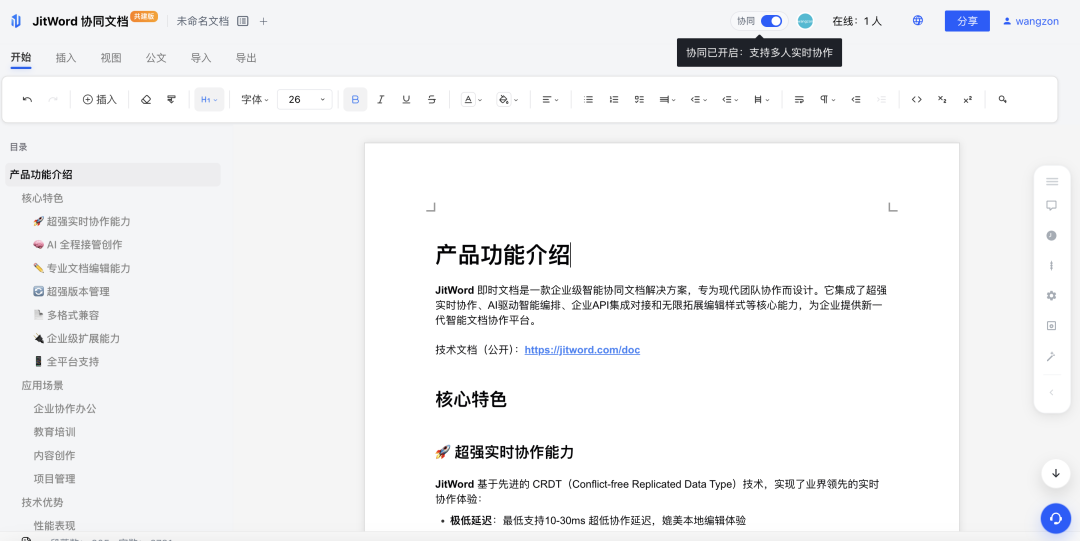Toggle strikethrough formatting

tap(432, 99)
